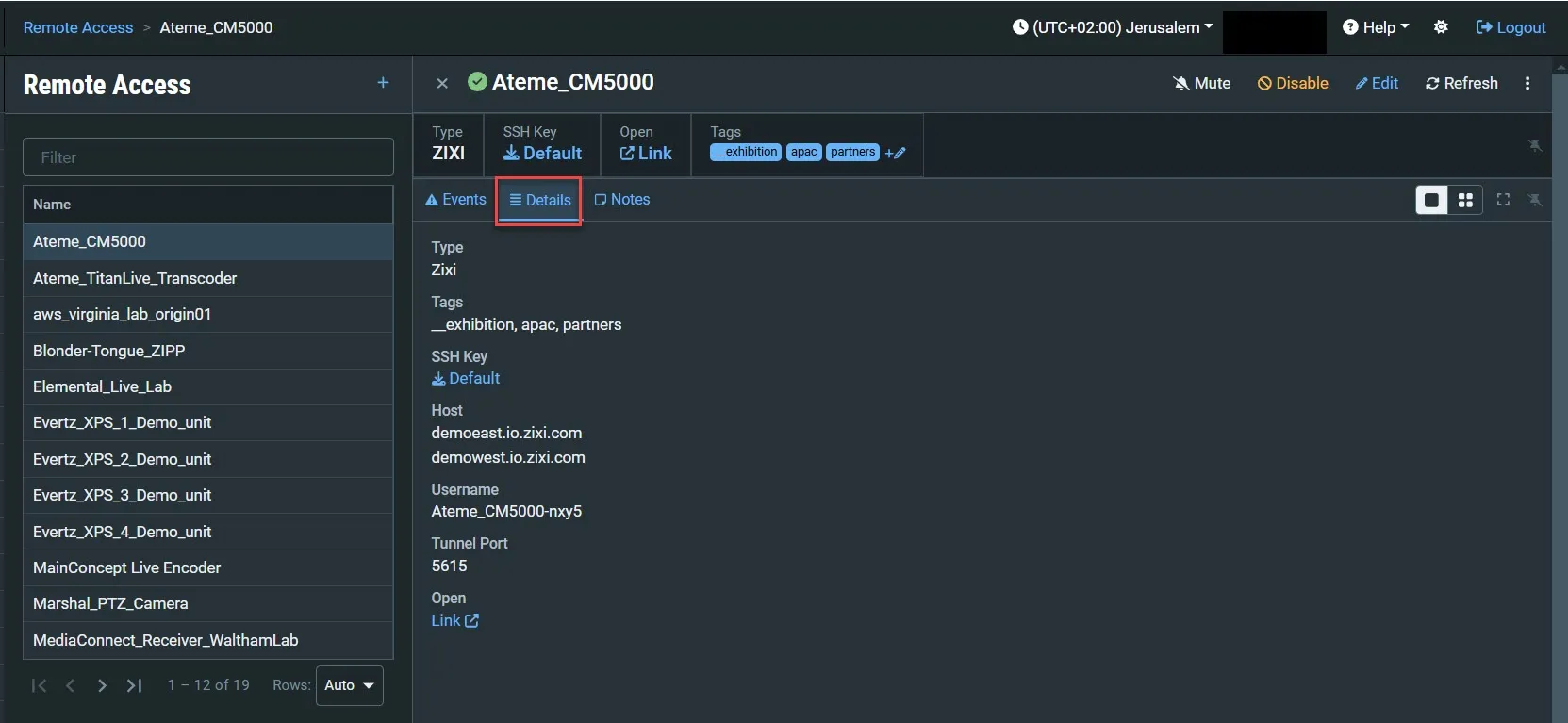Image resolution: width=1568 pixels, height=723 pixels.
Task: Select the __exhibition tag chip
Action: (746, 152)
